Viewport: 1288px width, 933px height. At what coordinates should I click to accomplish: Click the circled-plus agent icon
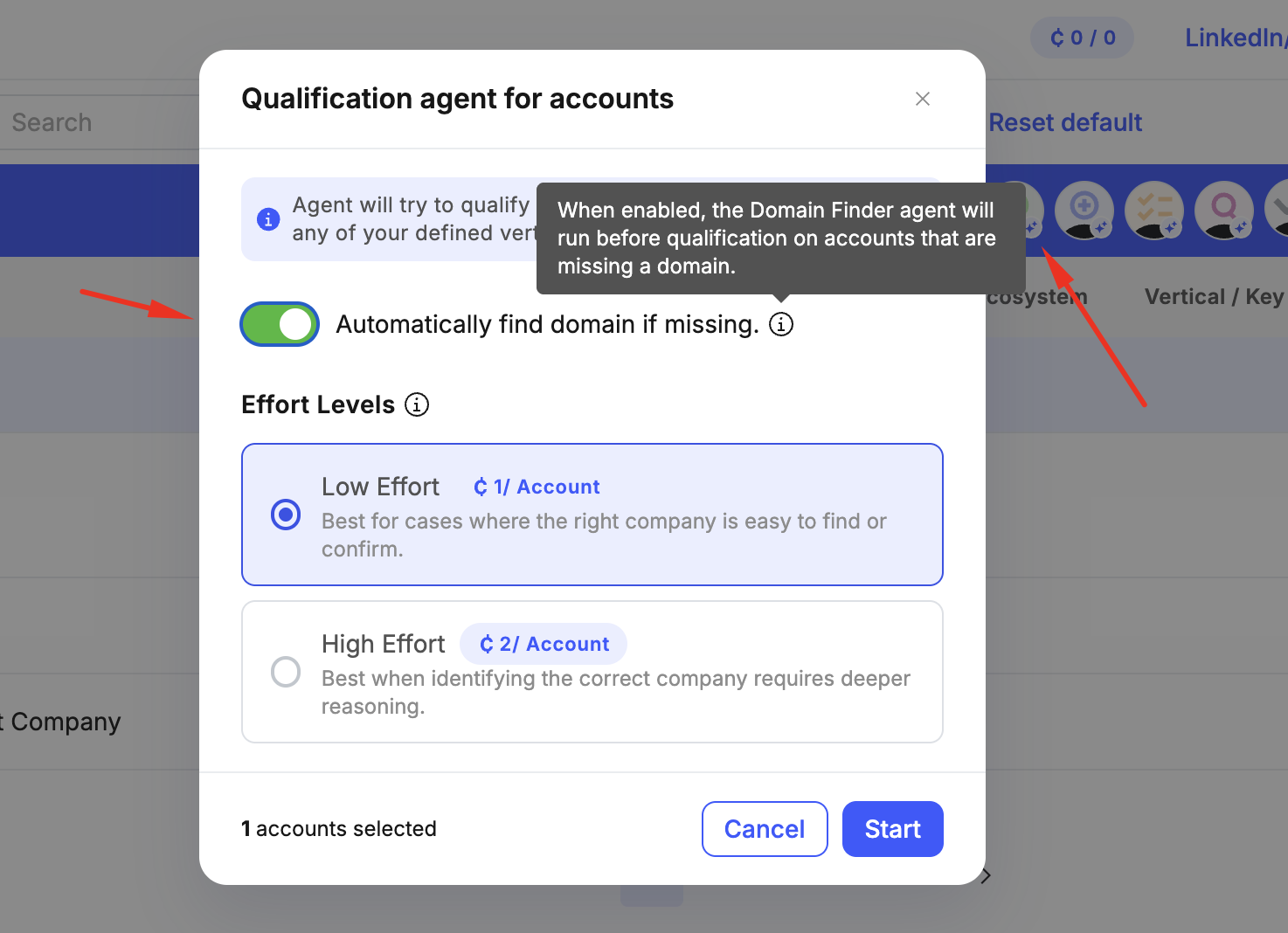tap(1084, 208)
